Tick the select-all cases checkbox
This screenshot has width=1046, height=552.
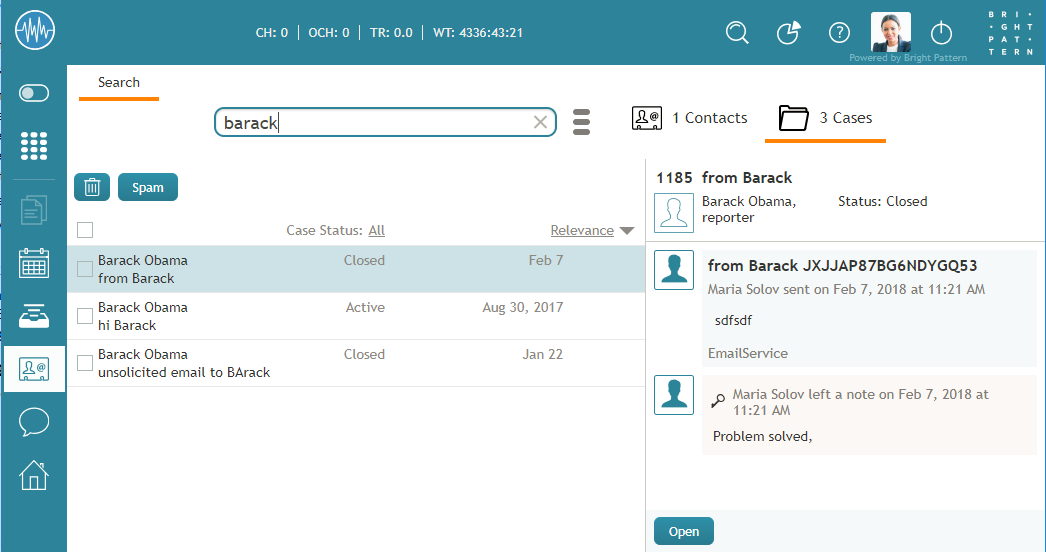(85, 230)
